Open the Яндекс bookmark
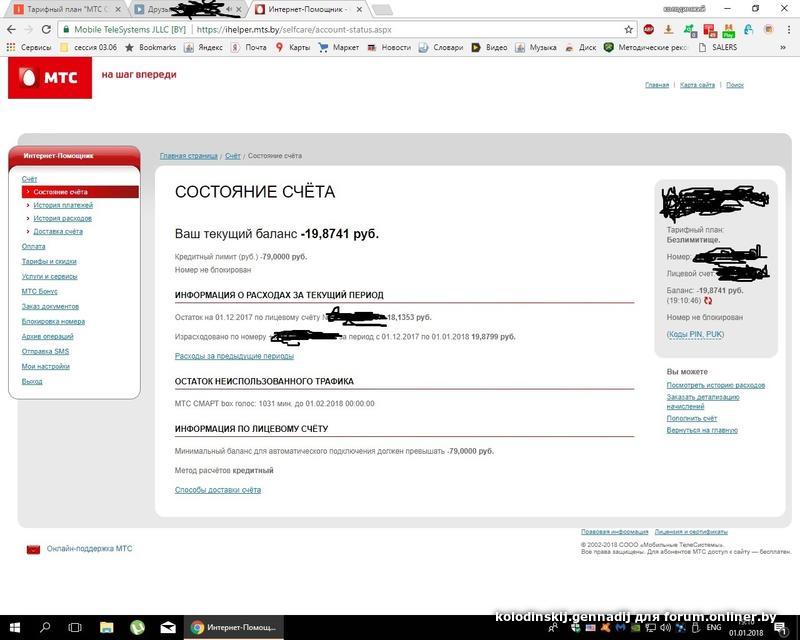Image resolution: width=800 pixels, height=640 pixels. tap(204, 47)
